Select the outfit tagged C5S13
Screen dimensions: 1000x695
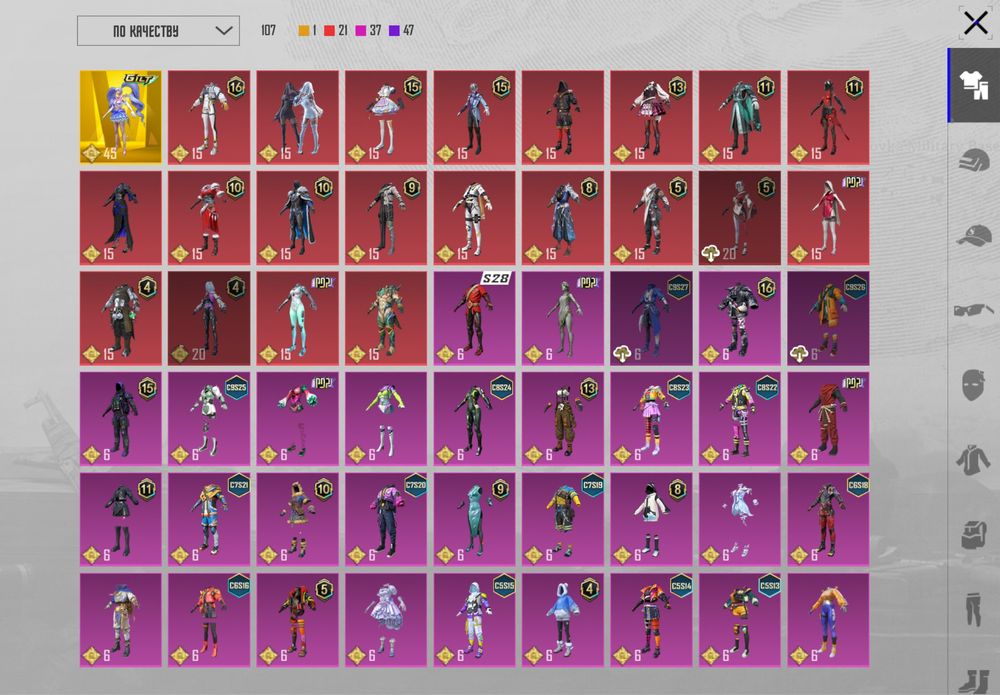pos(740,620)
